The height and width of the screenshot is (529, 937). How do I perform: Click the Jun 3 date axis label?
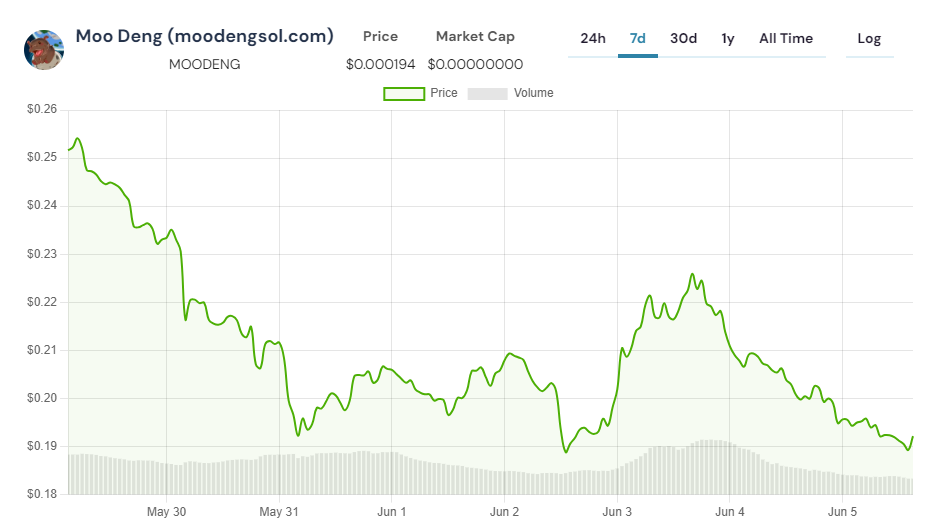tap(617, 512)
